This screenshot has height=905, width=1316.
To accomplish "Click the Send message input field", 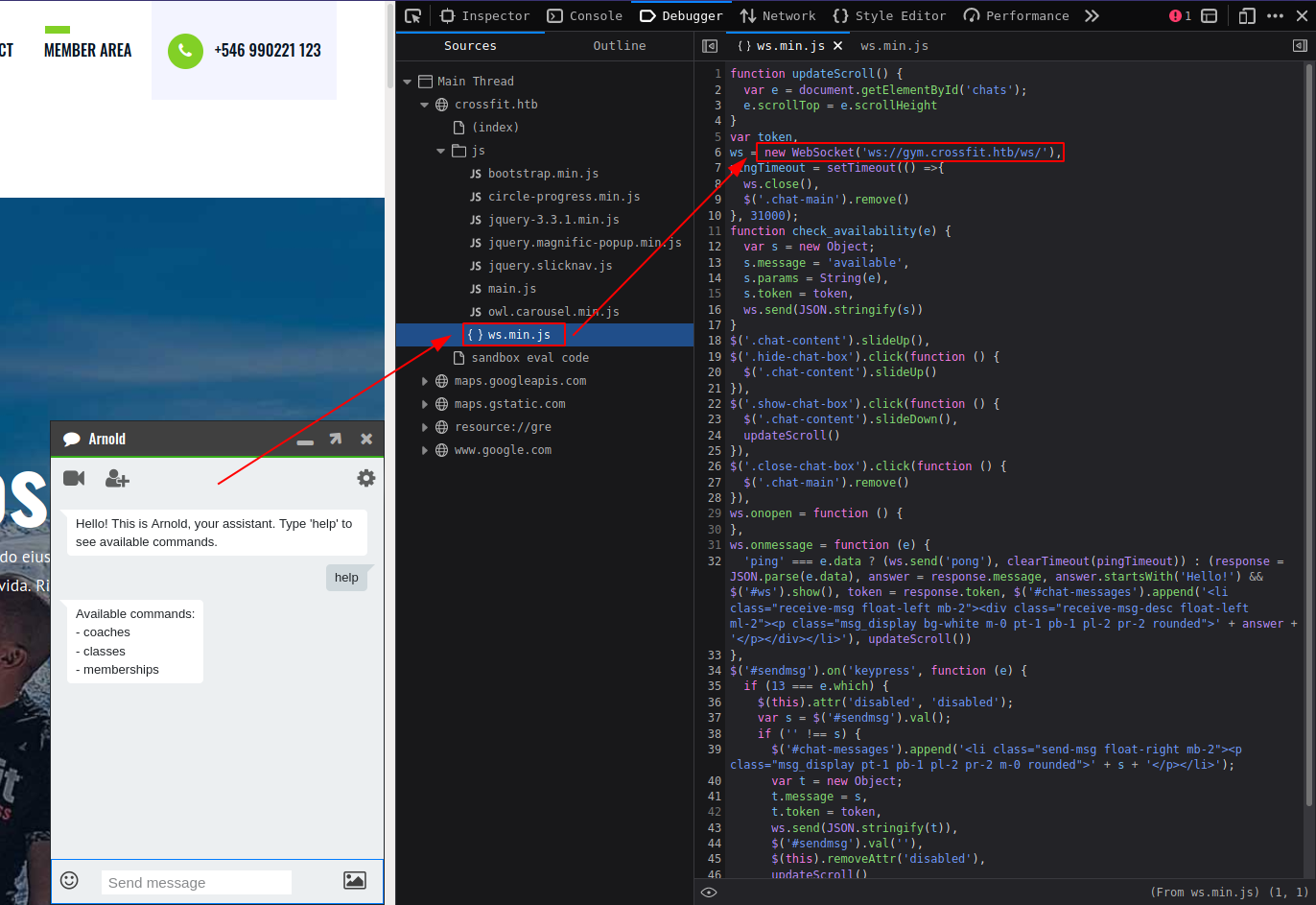I will (196, 883).
